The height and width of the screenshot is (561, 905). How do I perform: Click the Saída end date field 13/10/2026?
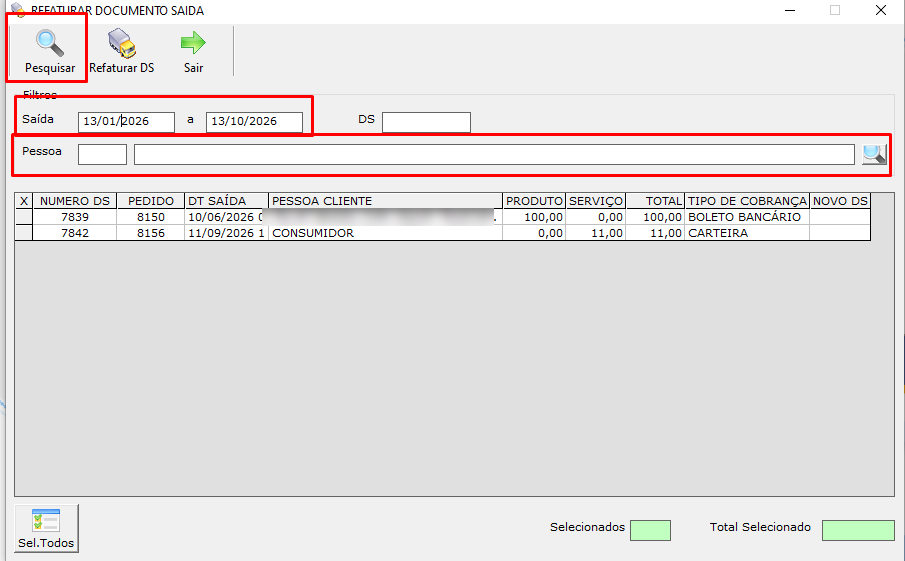point(254,122)
